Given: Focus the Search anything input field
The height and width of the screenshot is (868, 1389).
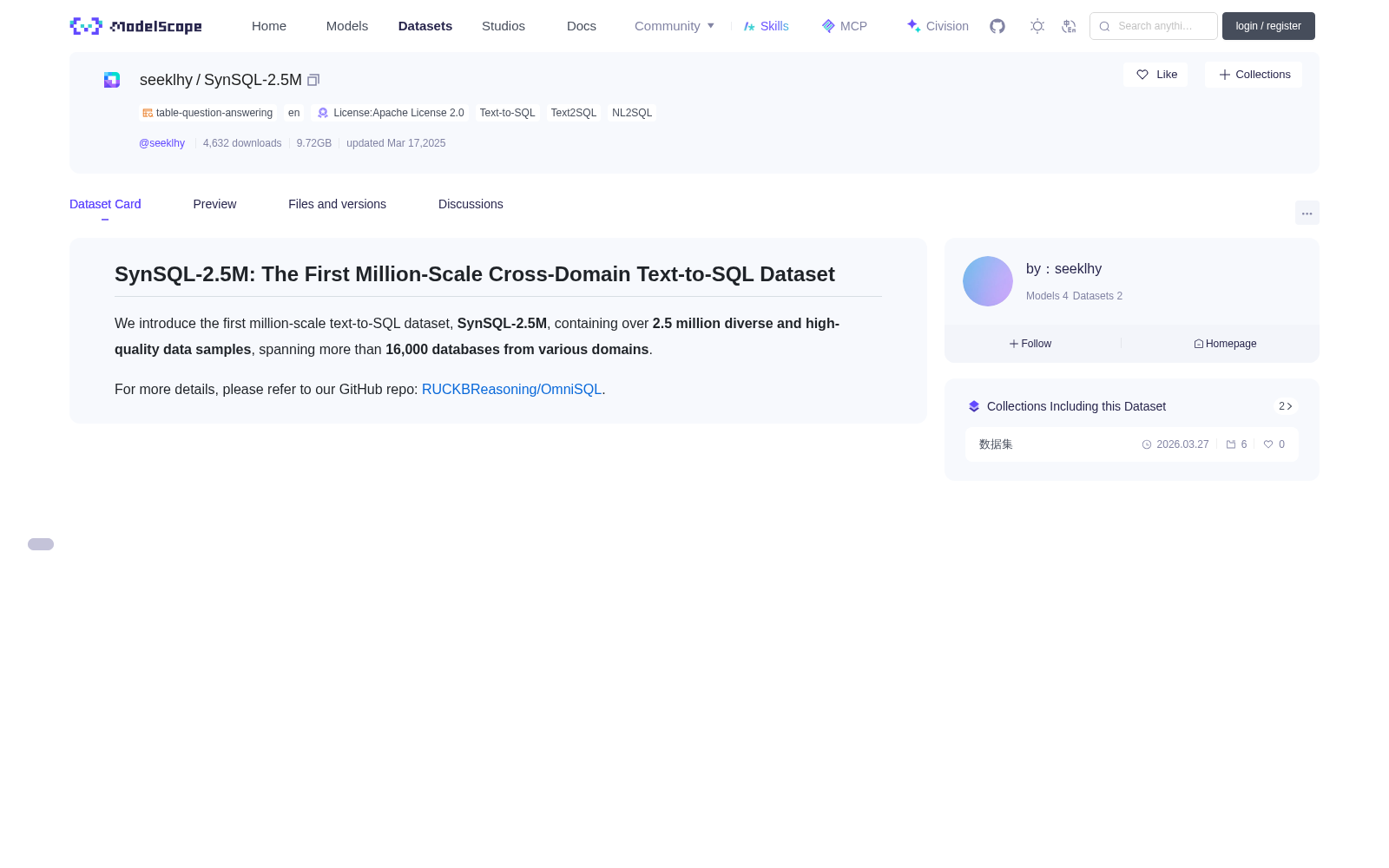Looking at the screenshot, I should coord(1154,26).
